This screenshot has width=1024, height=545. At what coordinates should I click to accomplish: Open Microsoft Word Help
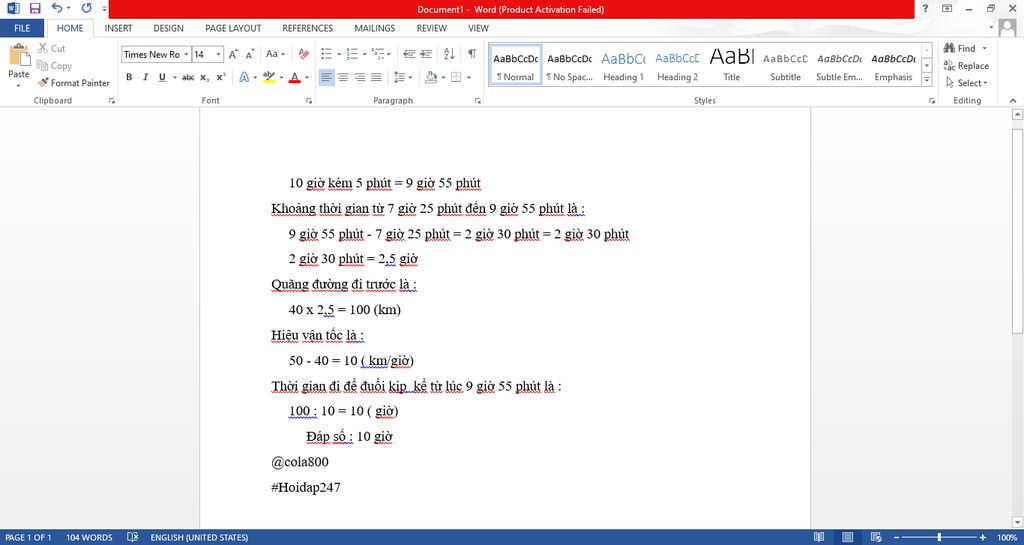pyautogui.click(x=925, y=8)
